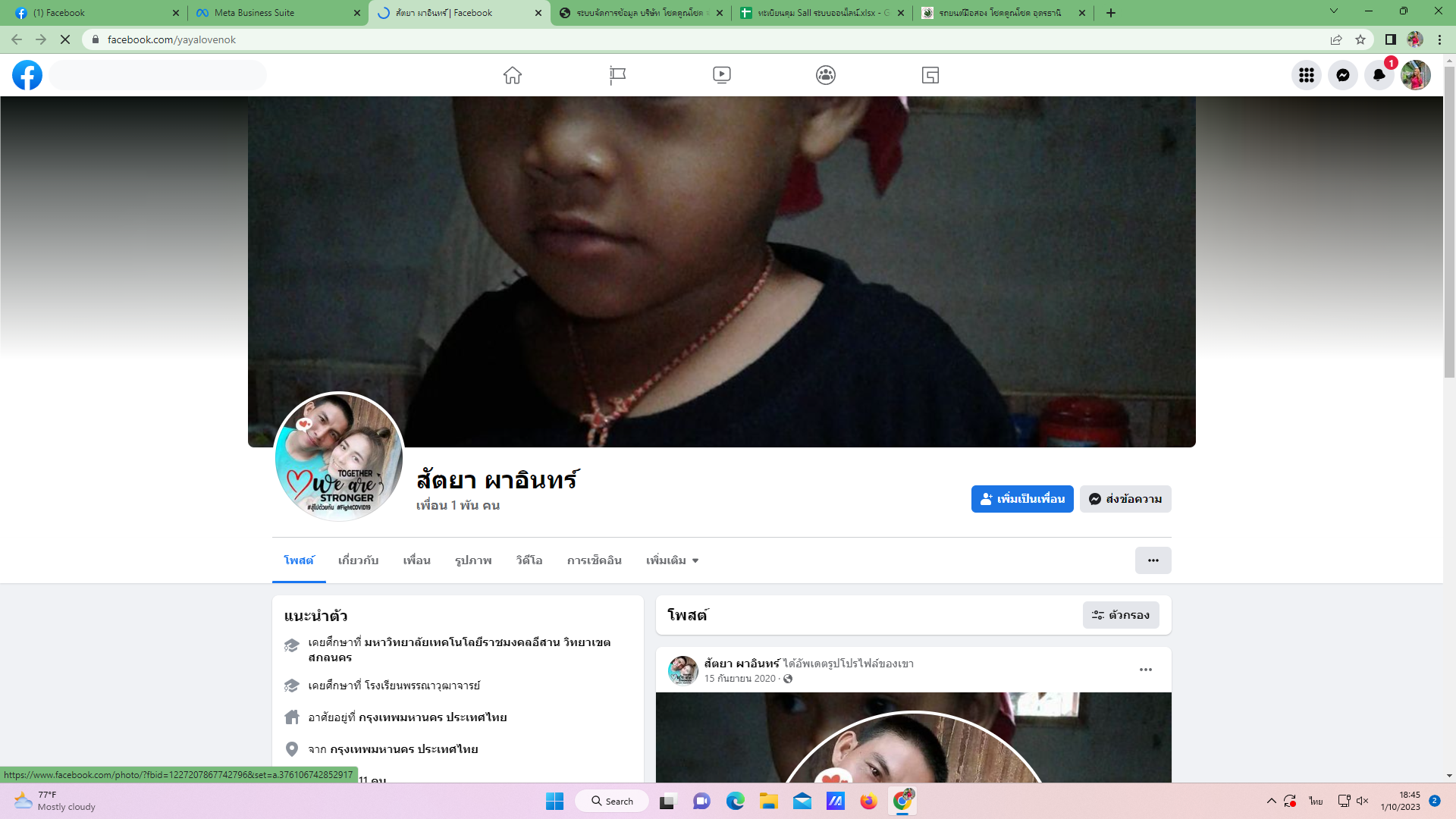This screenshot has height=819, width=1456.
Task: Open the profile picture thumbnail
Action: coord(339,457)
